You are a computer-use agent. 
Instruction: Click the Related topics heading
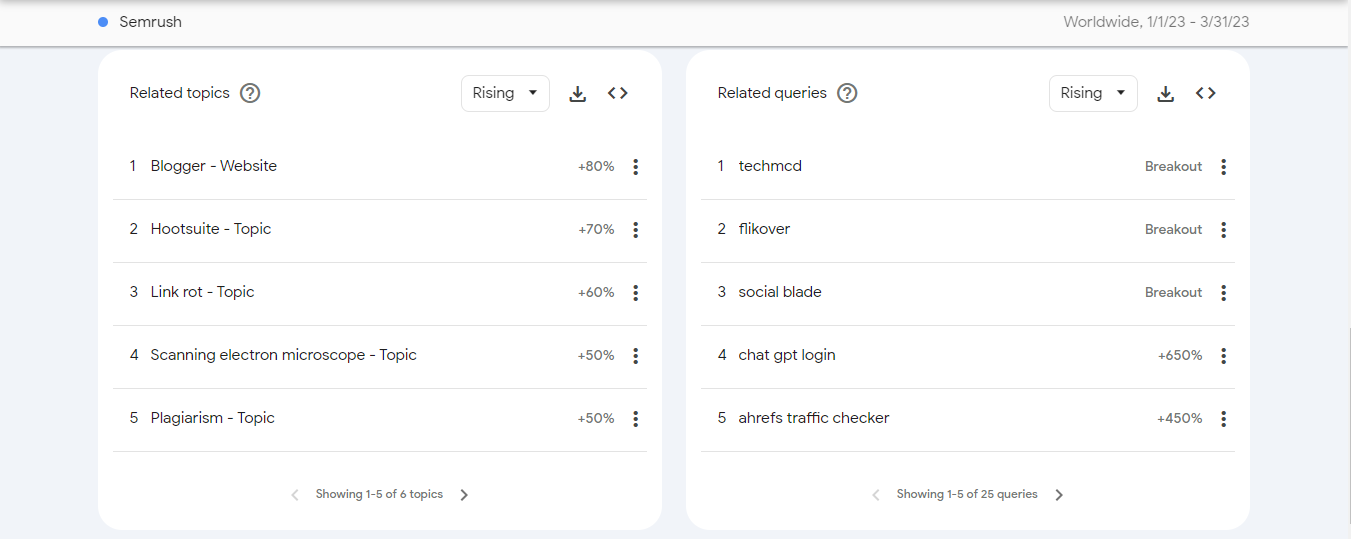[180, 93]
